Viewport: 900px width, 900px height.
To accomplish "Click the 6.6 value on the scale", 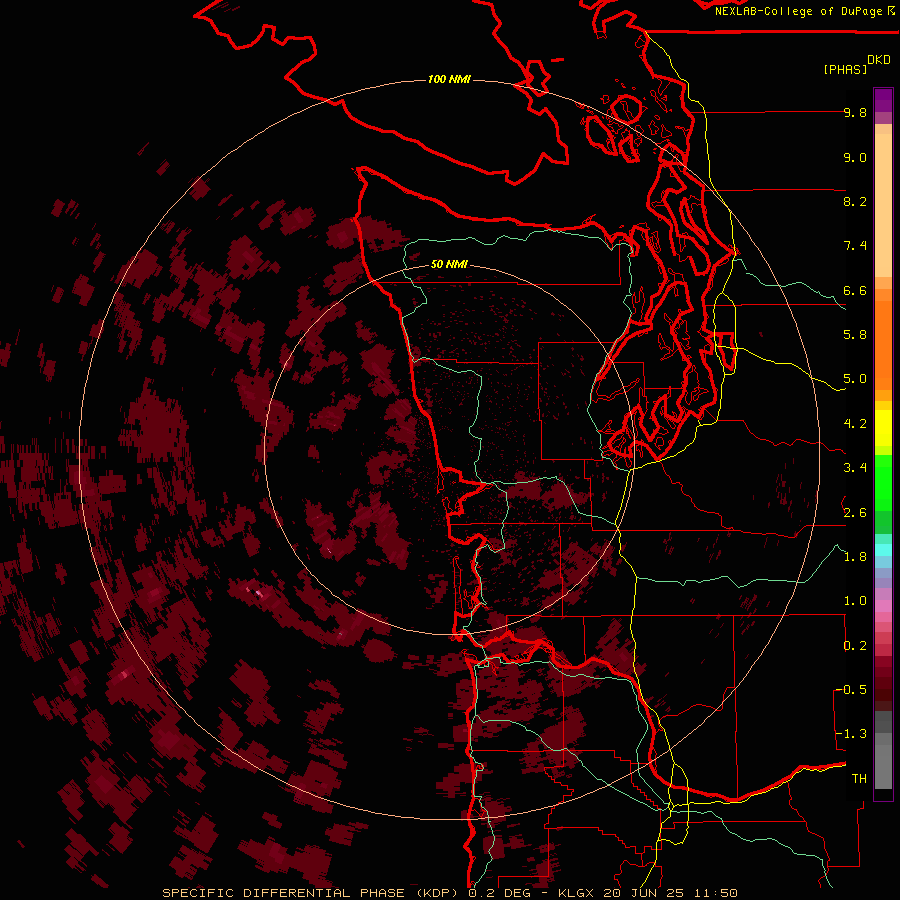I will [855, 290].
